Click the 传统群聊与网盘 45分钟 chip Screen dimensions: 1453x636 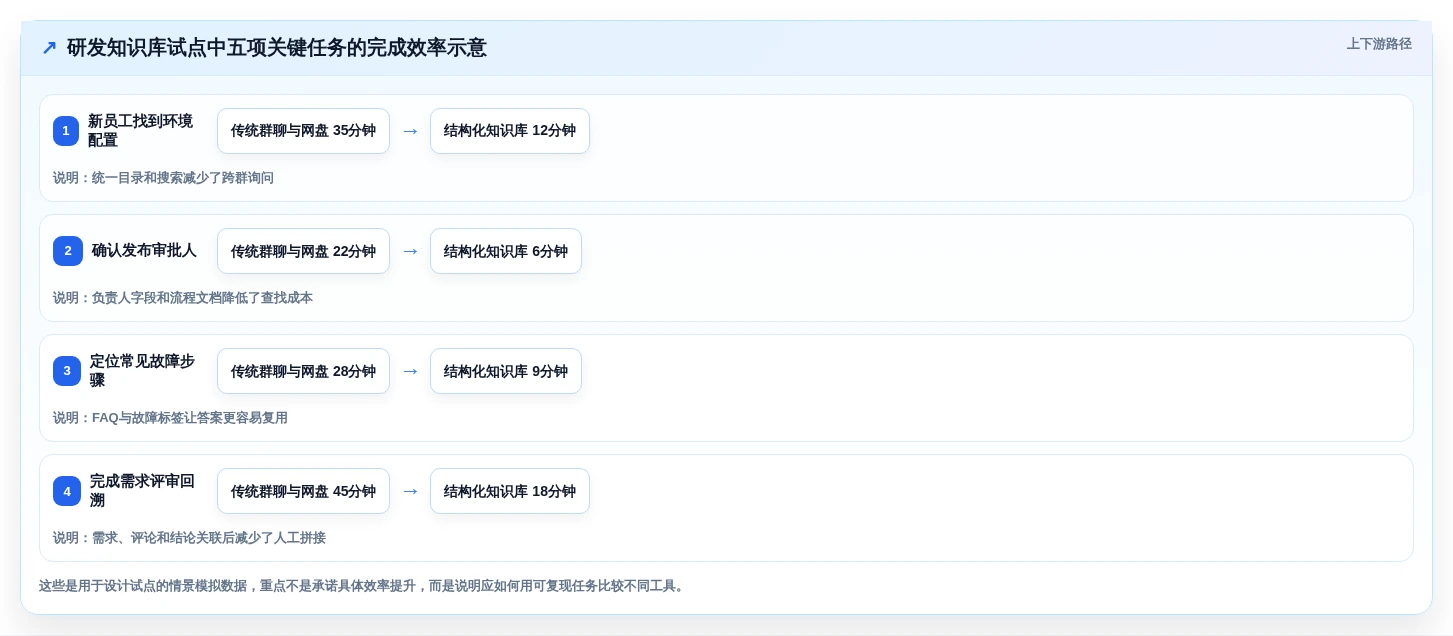[303, 491]
